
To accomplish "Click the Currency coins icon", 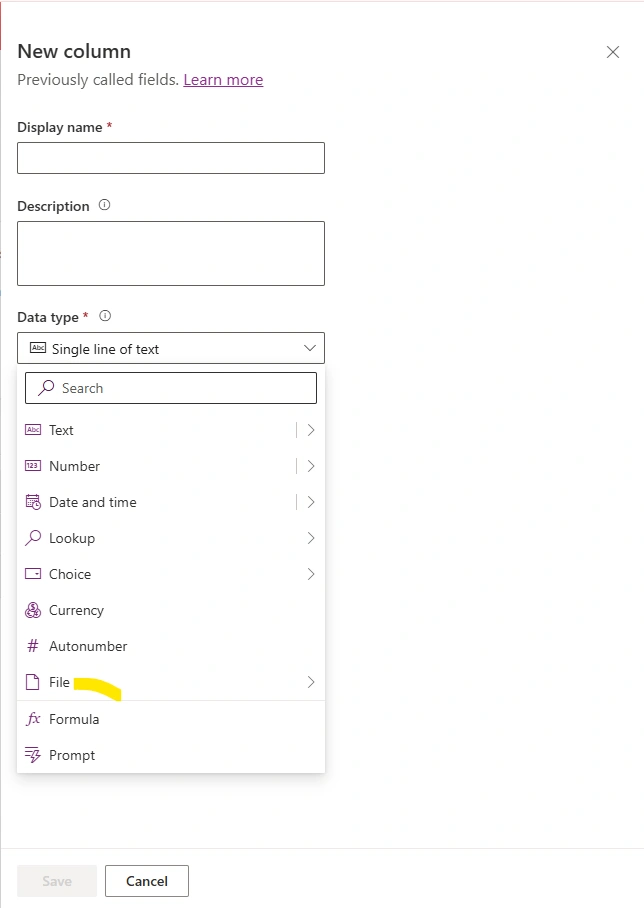I will [x=33, y=610].
